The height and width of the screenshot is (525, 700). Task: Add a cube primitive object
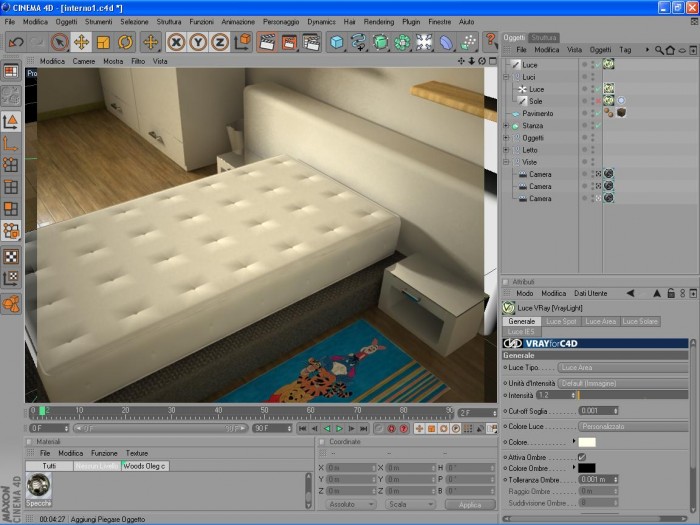(337, 42)
